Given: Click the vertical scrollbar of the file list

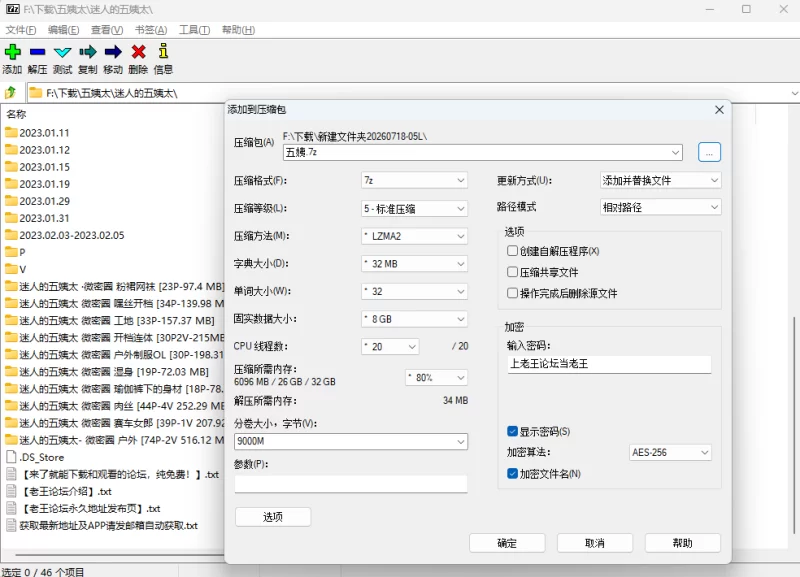Looking at the screenshot, I should [794, 424].
